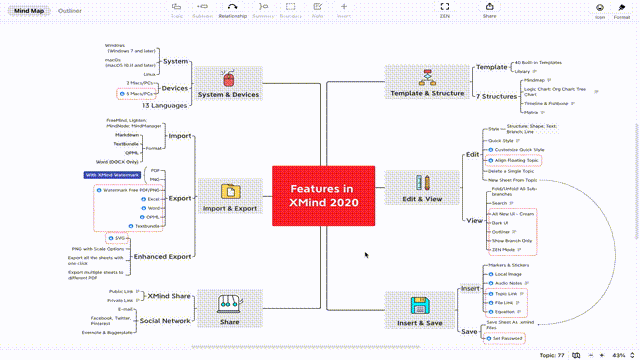Open the Format panel
The width and height of the screenshot is (640, 360).
tap(622, 11)
